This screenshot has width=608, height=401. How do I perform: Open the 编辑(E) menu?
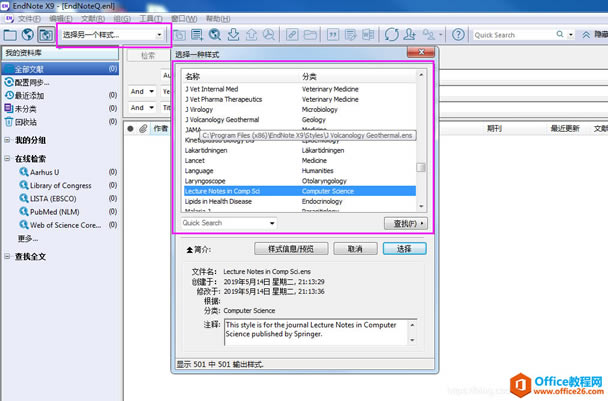61,19
